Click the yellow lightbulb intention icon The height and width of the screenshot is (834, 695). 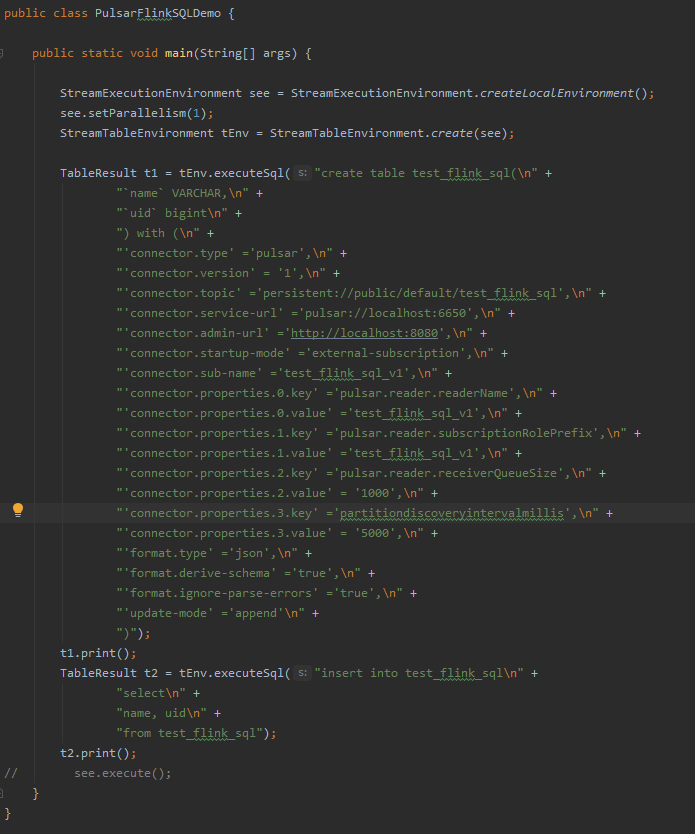[18, 510]
